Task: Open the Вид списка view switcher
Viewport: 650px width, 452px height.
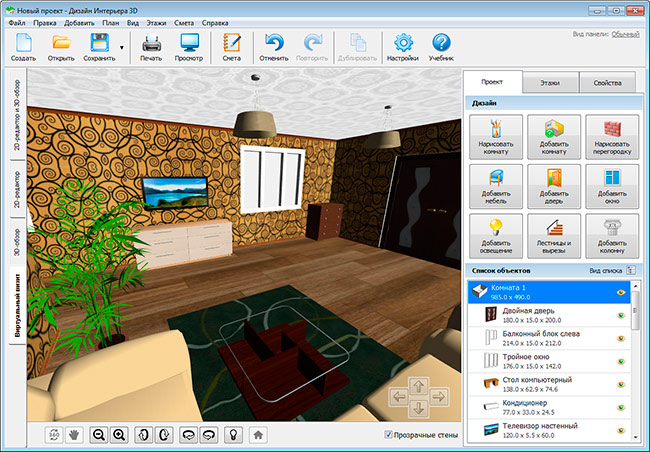Action: (631, 270)
